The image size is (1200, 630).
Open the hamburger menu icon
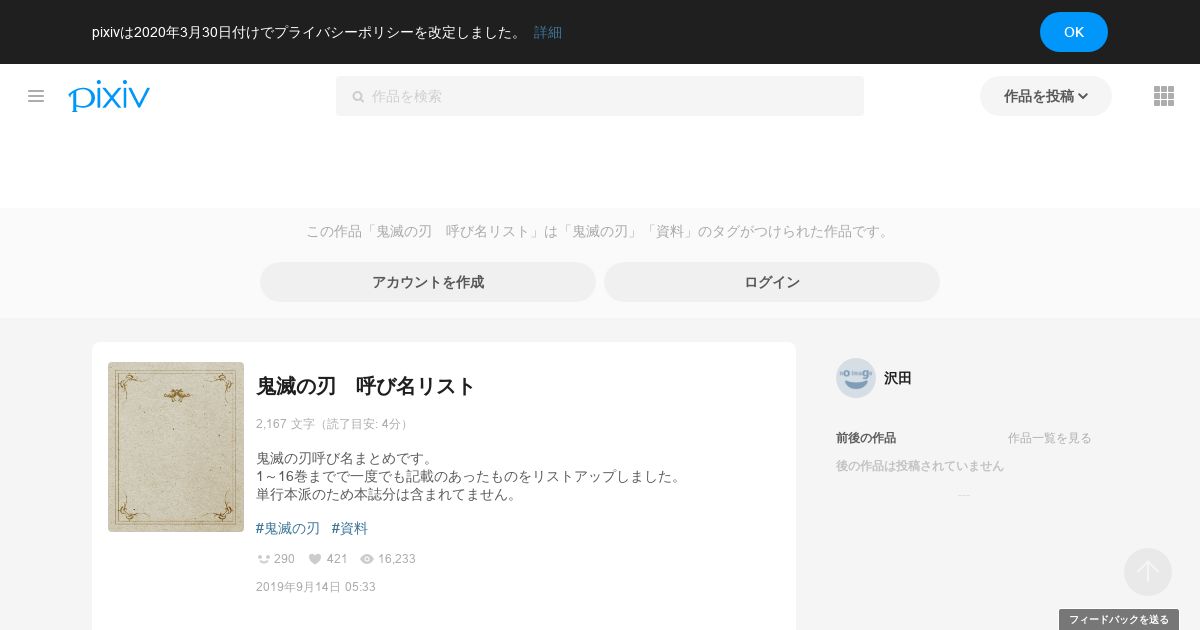[36, 96]
